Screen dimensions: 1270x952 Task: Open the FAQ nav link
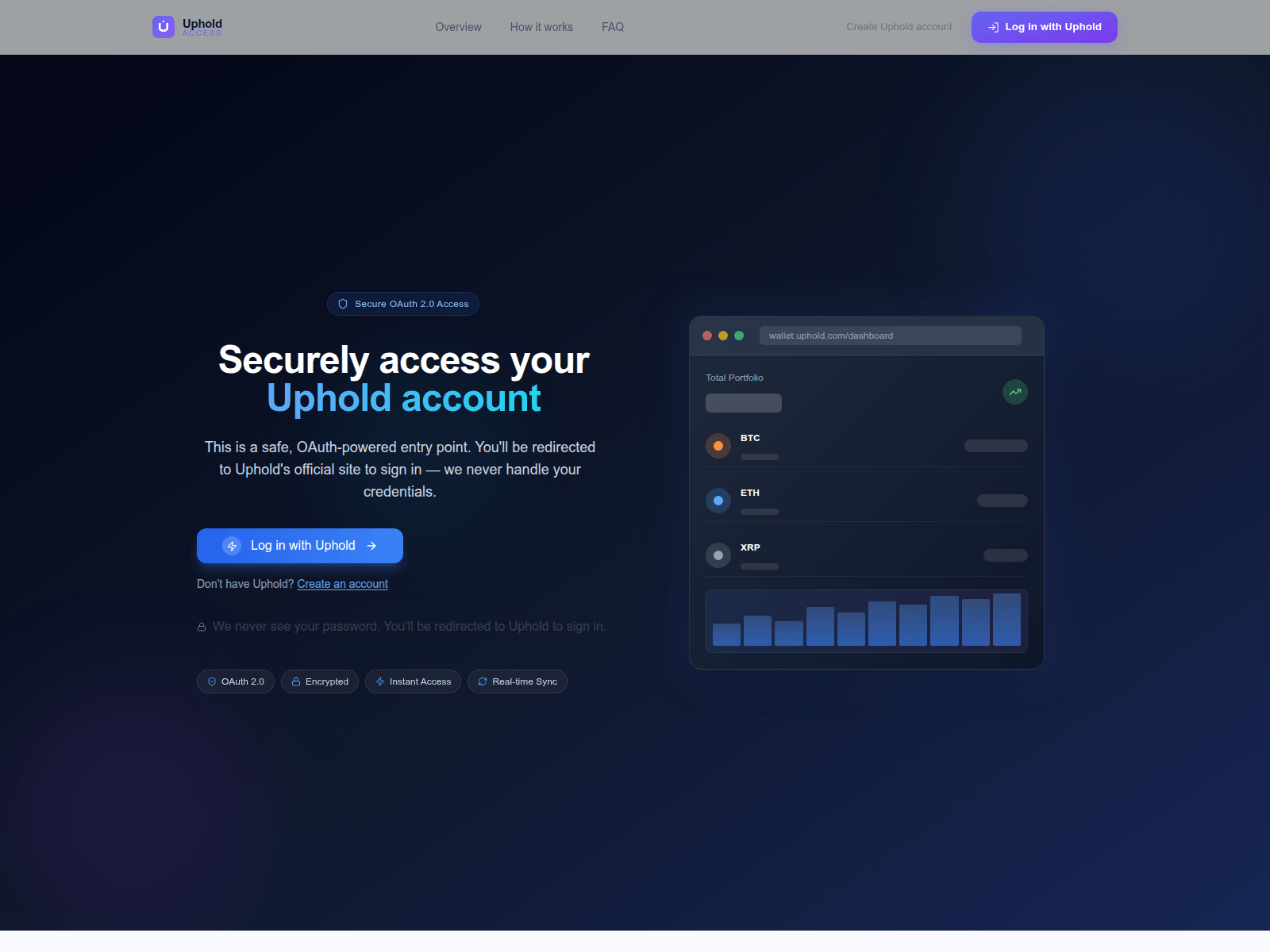click(x=613, y=27)
